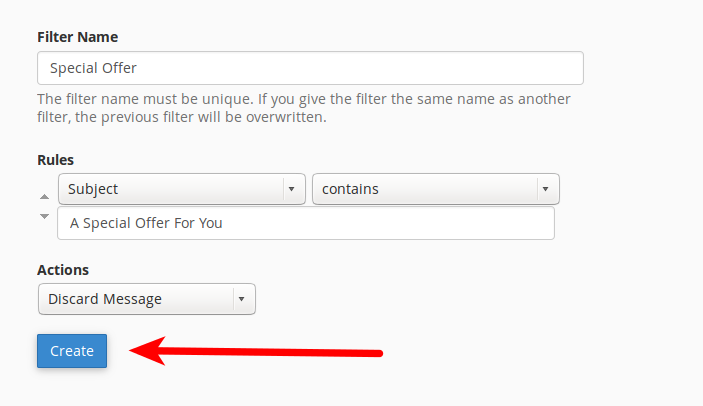Click the rule value field with the offer text
Viewport: 703px width, 406px height.
[306, 223]
